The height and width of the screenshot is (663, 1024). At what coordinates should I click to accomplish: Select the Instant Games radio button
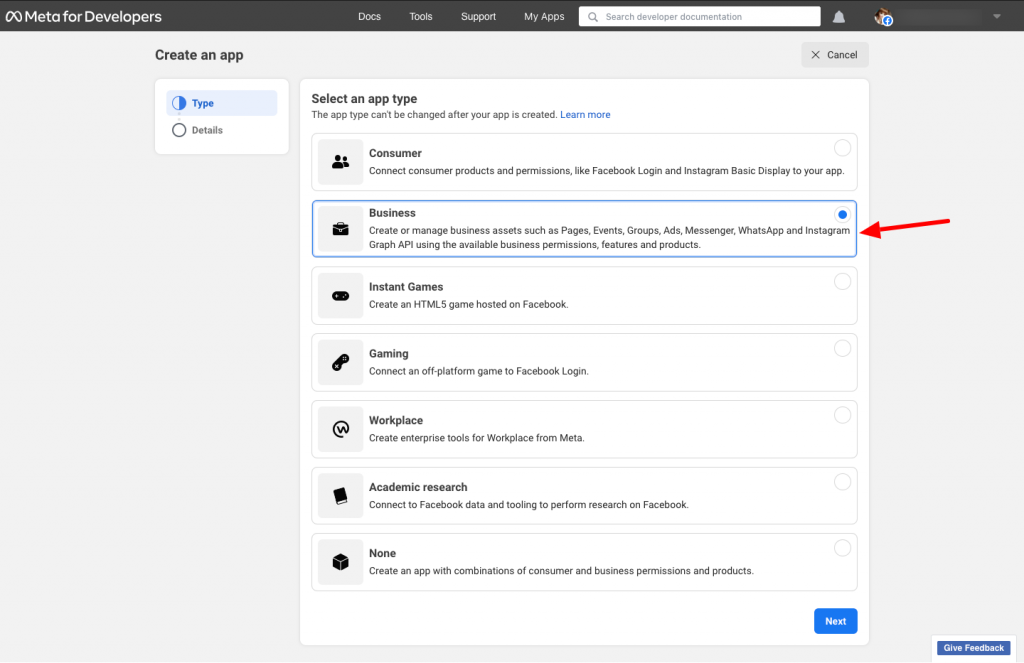coord(842,282)
